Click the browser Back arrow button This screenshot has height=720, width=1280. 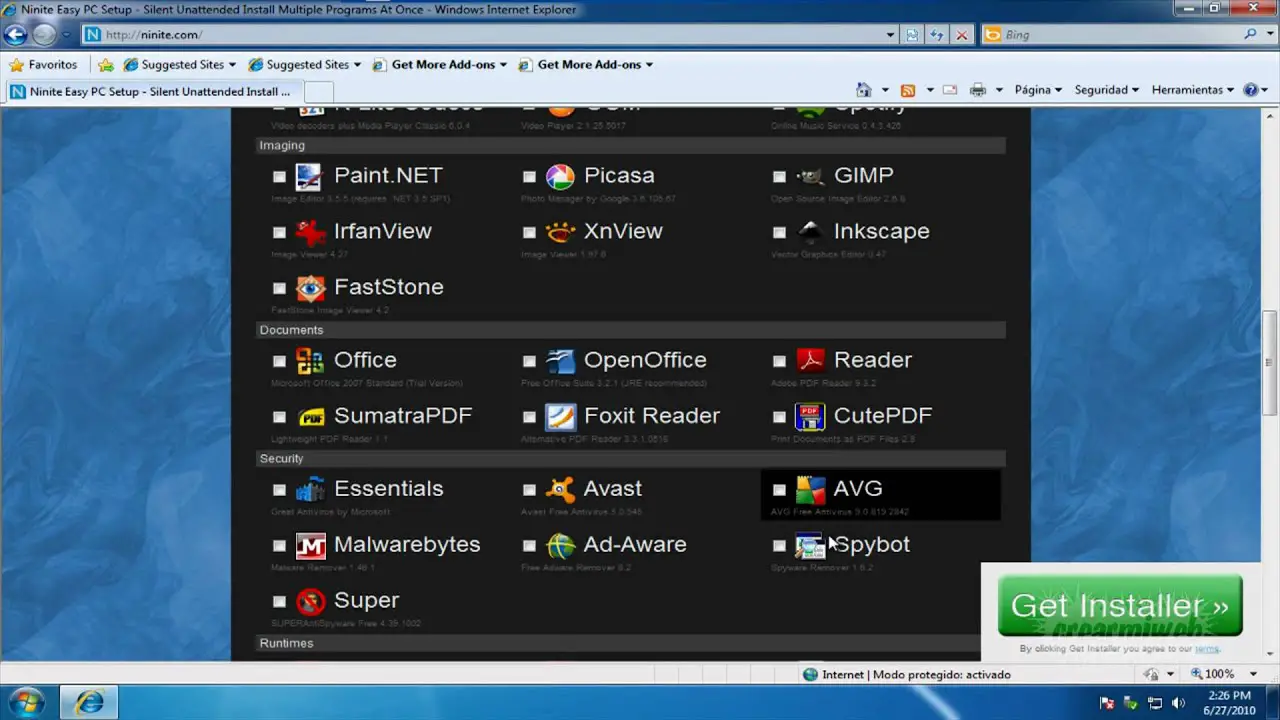coord(15,35)
